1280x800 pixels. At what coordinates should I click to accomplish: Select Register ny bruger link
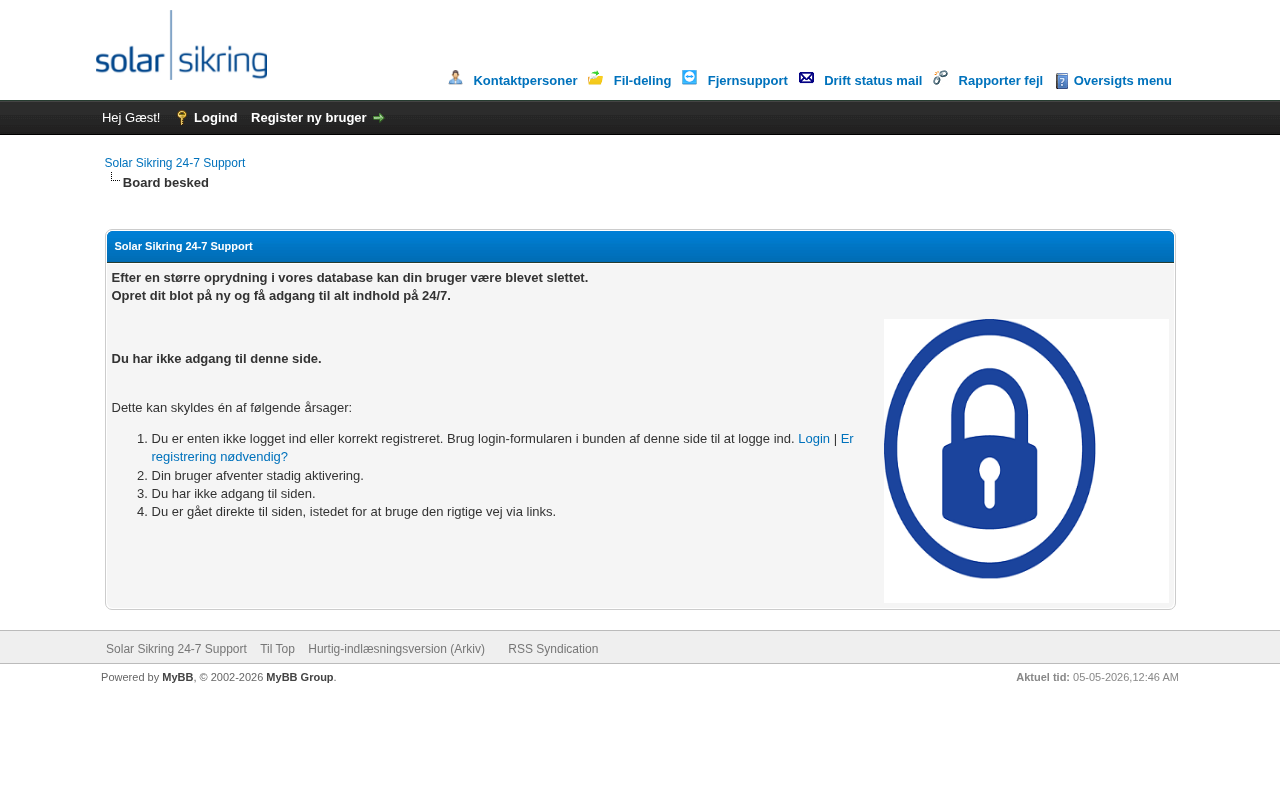(x=309, y=118)
